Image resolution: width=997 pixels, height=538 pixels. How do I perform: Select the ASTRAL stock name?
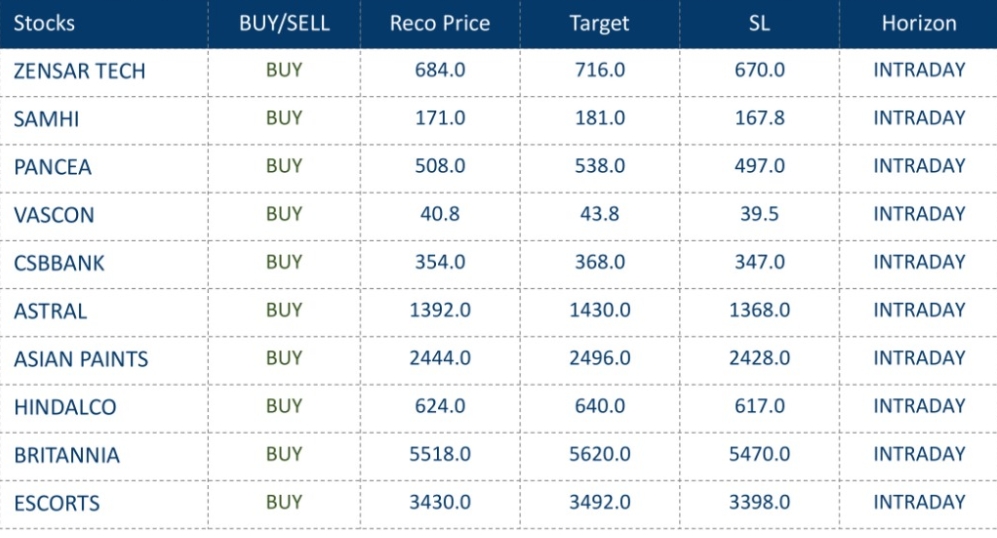50,311
